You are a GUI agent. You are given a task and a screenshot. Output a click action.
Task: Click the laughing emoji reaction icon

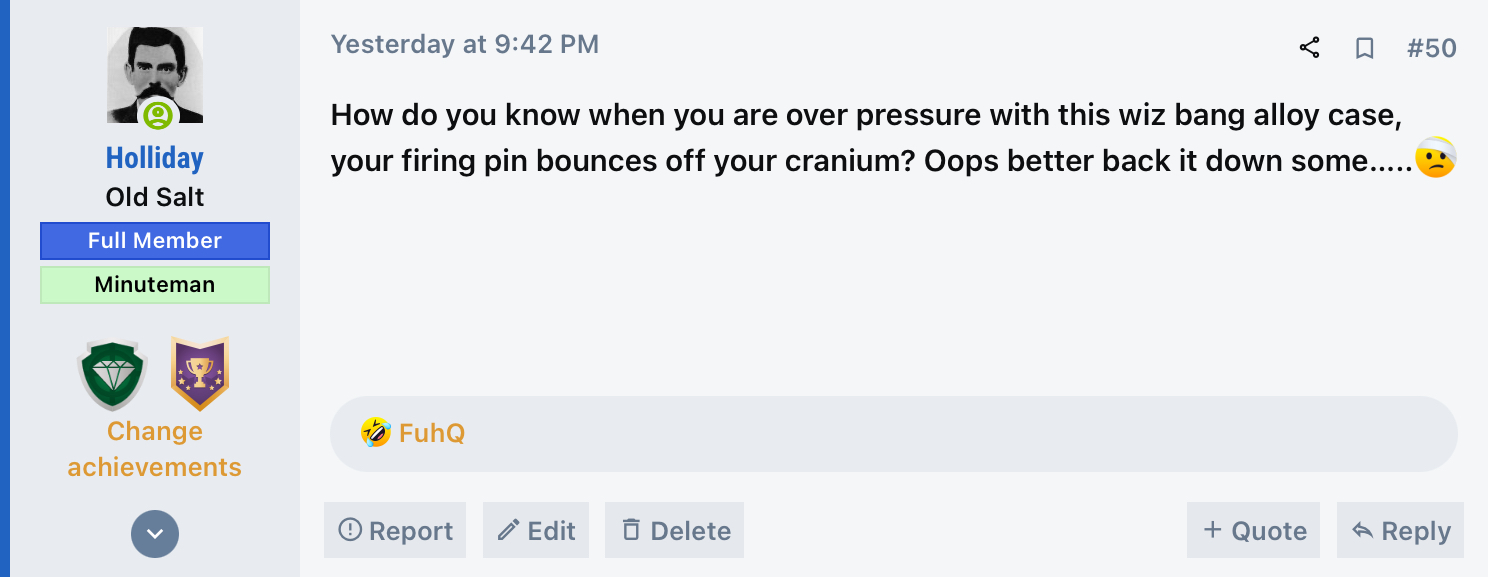375,433
